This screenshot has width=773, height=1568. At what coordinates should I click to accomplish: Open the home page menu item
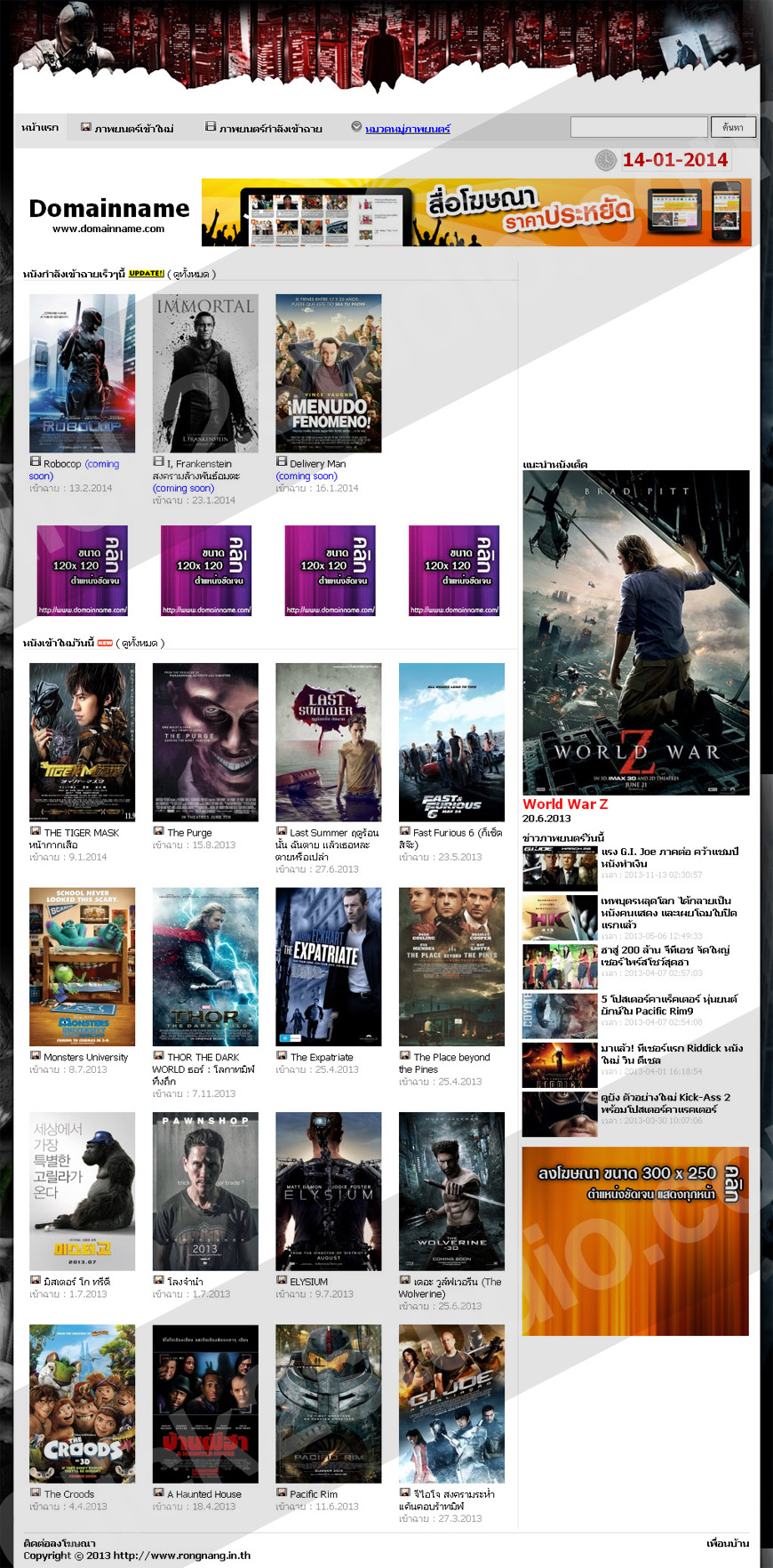coord(40,128)
